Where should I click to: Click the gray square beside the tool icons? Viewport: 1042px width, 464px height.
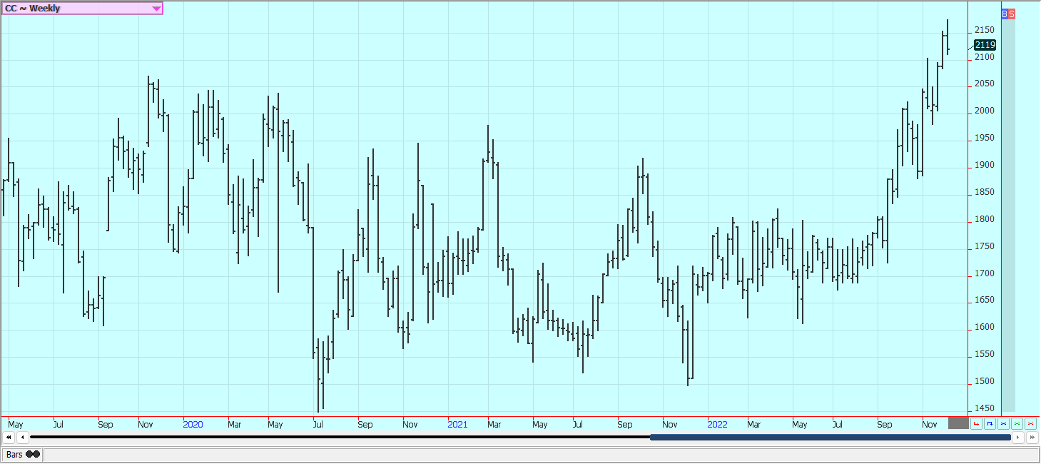pyautogui.click(x=958, y=423)
